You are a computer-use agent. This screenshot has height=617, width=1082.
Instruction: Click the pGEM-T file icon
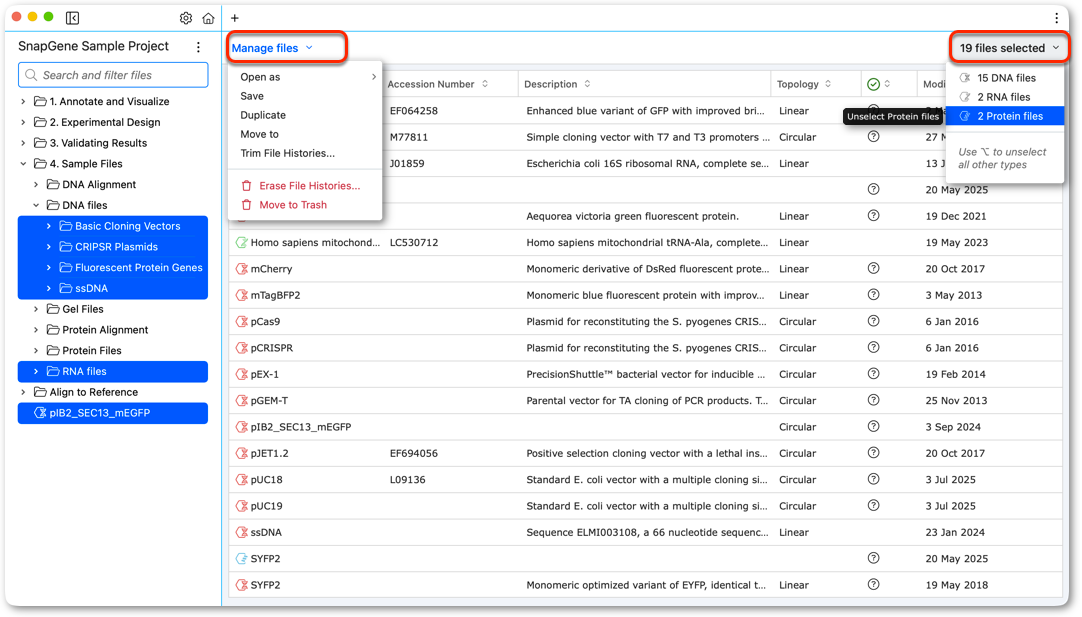242,401
